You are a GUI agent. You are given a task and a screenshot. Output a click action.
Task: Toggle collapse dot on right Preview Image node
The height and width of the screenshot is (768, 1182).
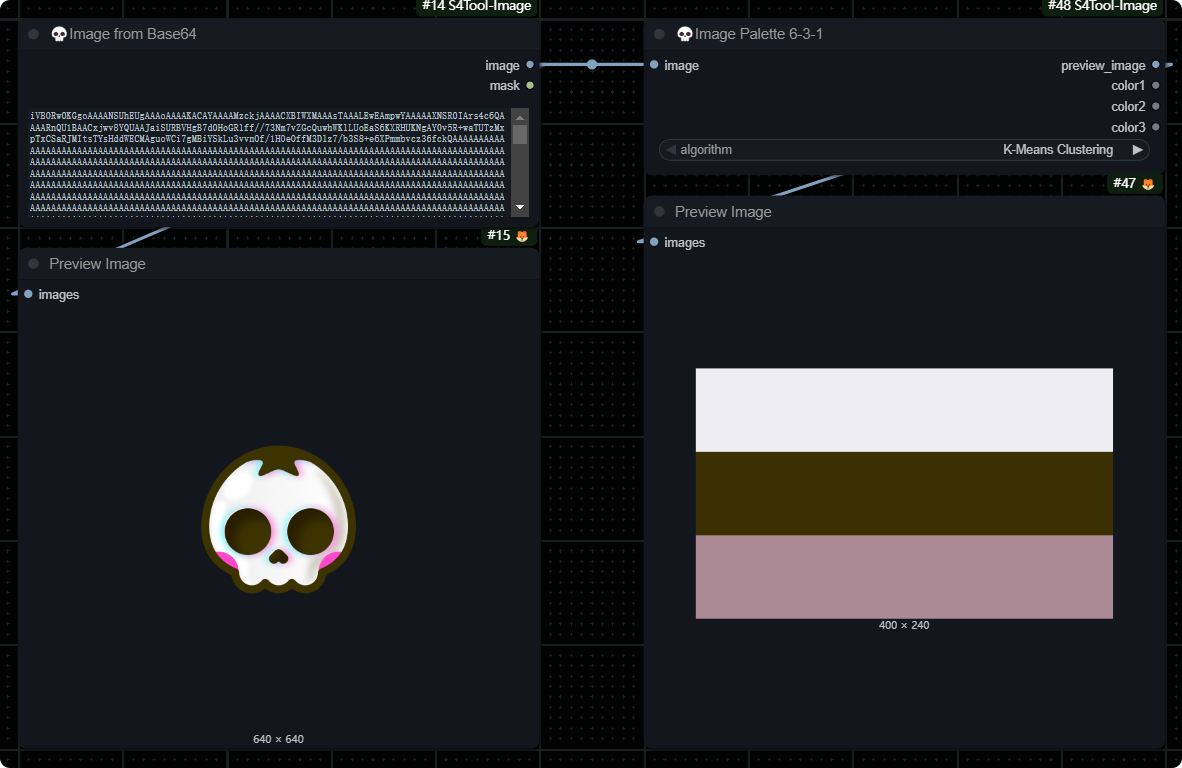659,212
